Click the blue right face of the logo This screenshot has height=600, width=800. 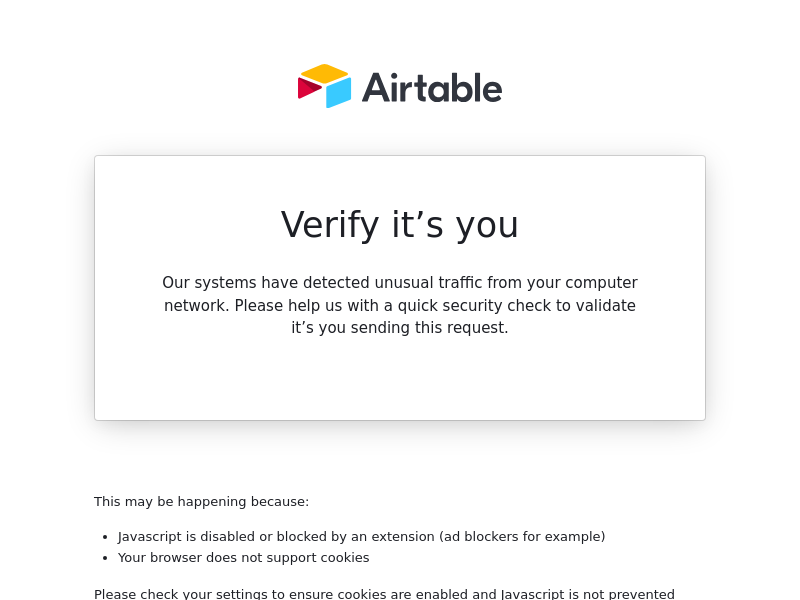coord(339,93)
